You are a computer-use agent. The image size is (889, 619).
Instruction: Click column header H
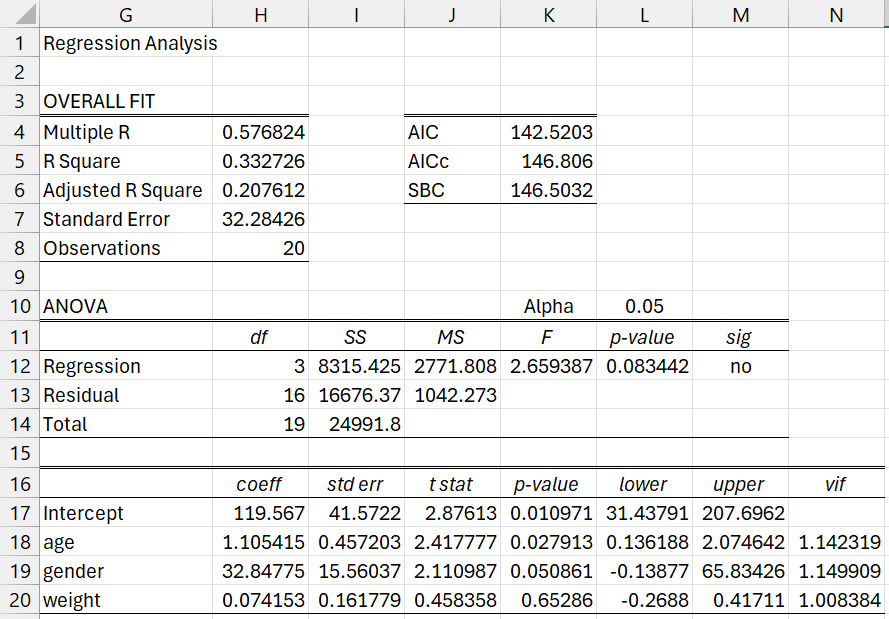260,14
